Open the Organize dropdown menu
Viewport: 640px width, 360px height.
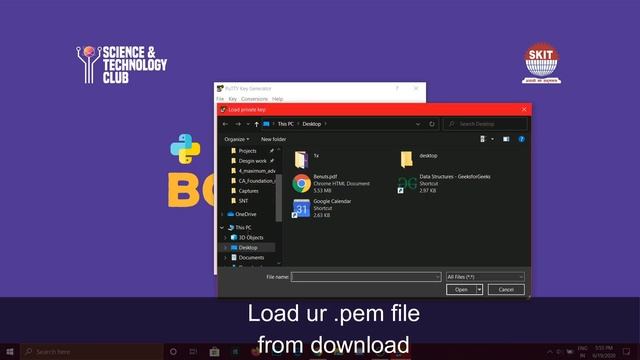click(237, 139)
